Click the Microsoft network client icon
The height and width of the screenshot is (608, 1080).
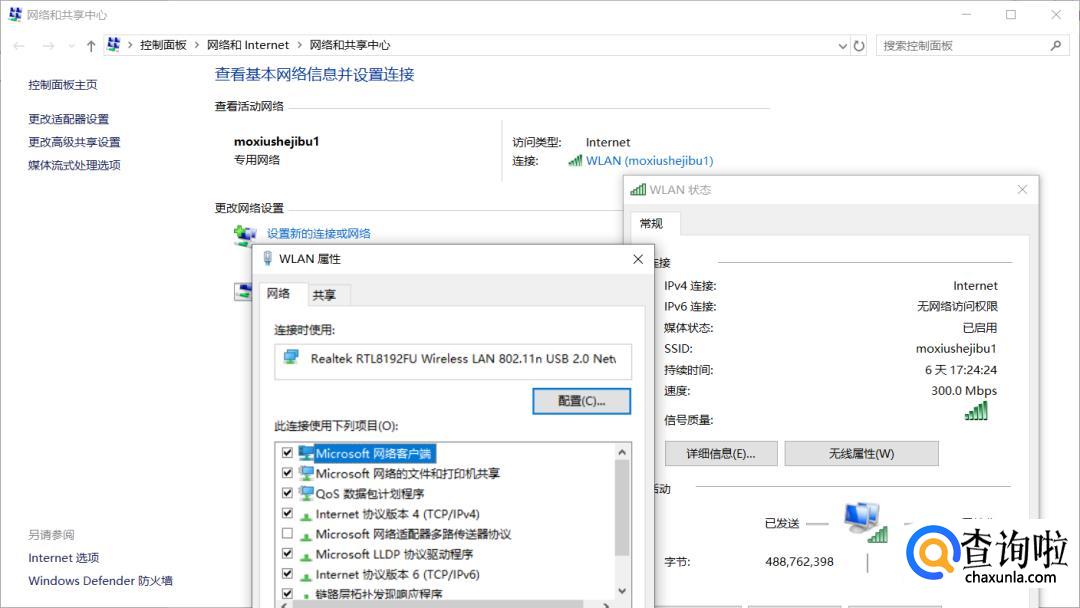(307, 453)
